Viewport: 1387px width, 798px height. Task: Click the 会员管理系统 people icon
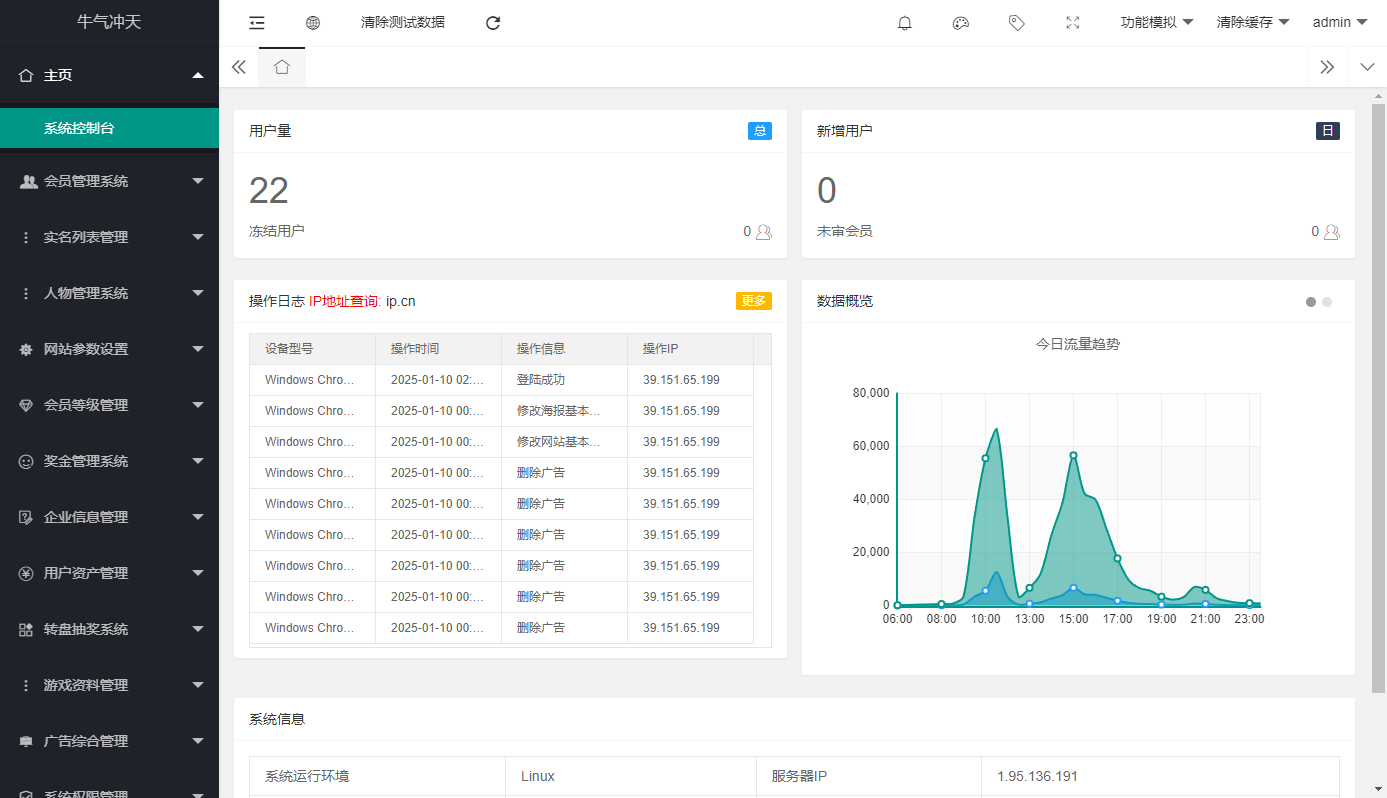click(28, 181)
